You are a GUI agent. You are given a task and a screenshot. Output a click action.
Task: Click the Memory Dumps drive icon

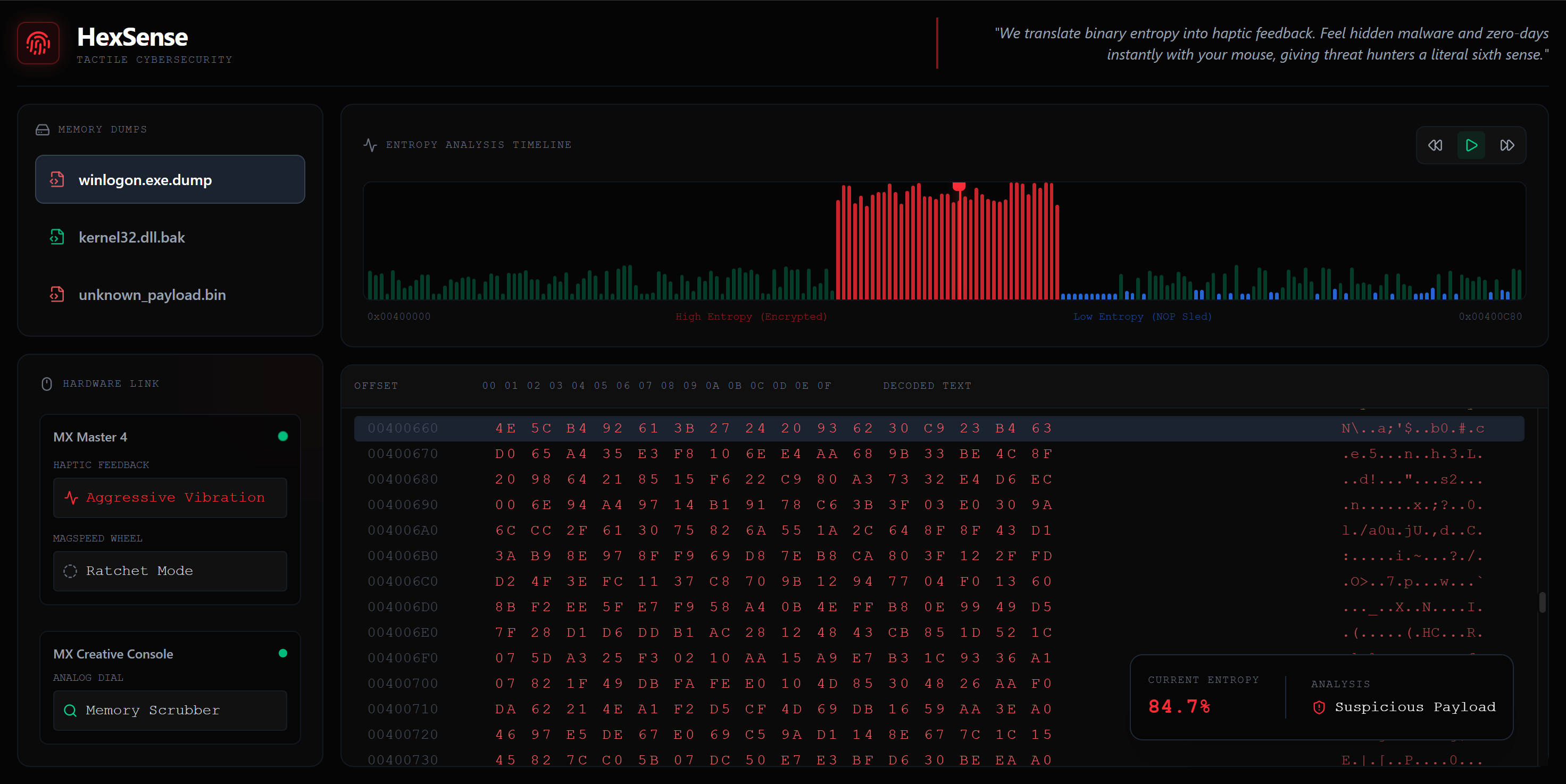point(43,129)
